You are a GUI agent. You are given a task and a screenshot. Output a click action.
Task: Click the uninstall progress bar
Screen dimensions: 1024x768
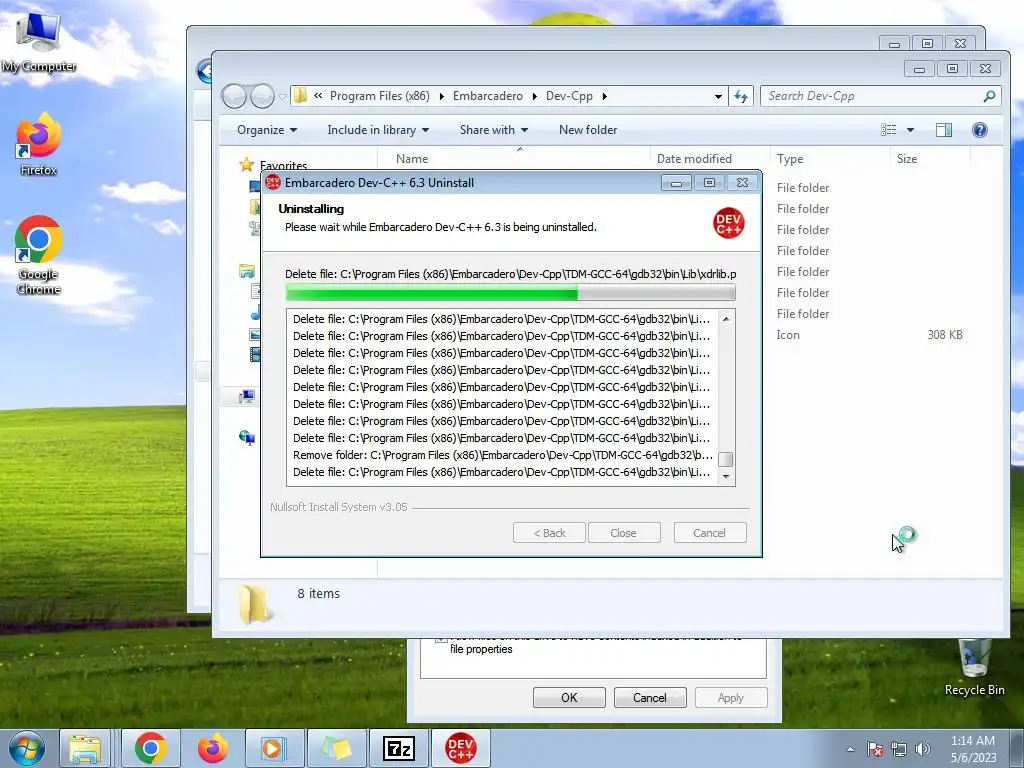click(x=511, y=293)
